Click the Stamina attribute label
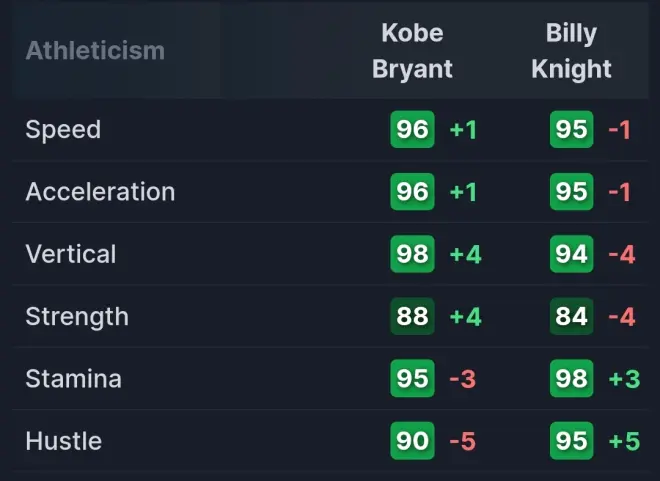 (74, 379)
